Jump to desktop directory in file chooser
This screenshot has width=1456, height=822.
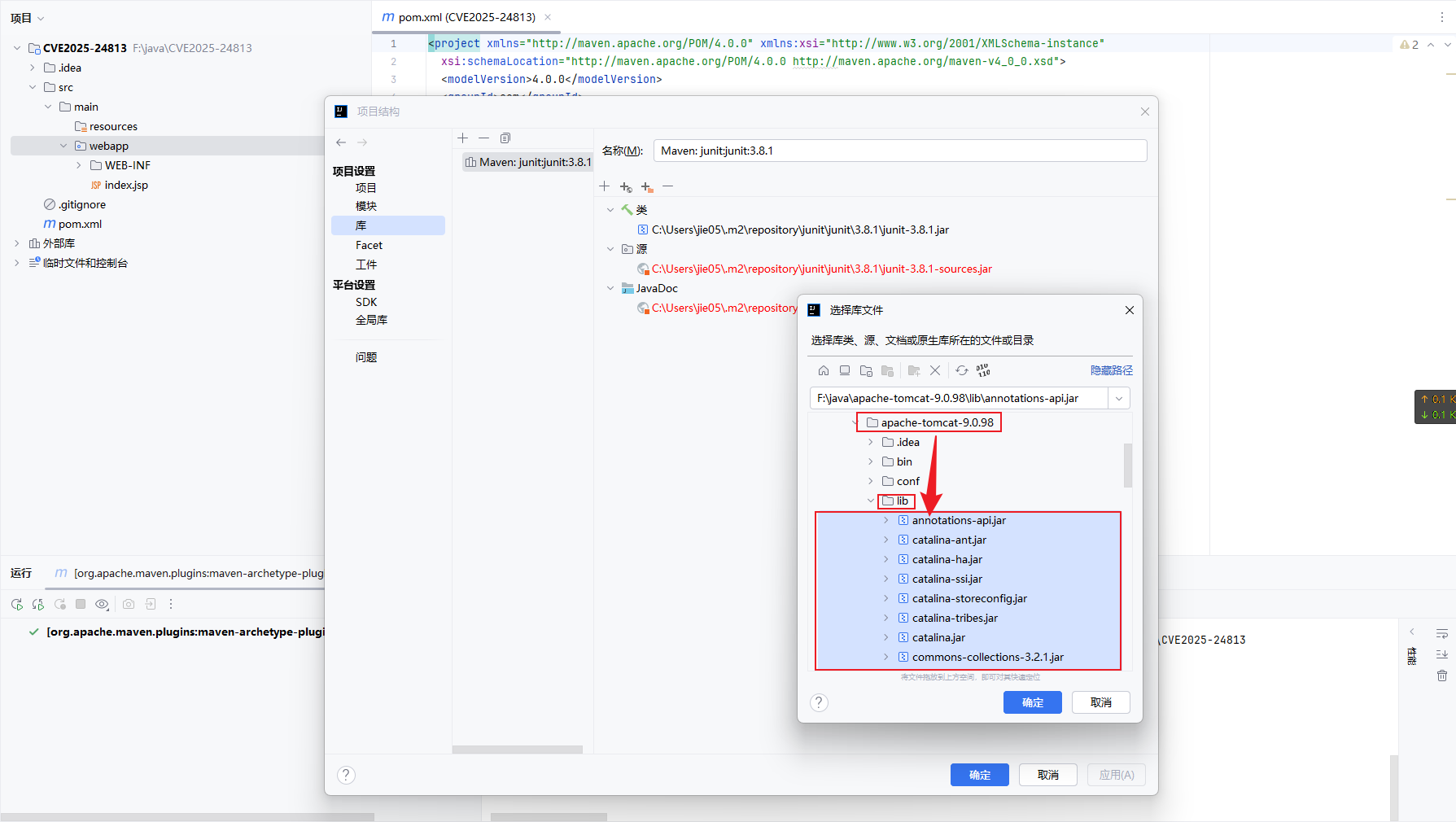coord(845,370)
